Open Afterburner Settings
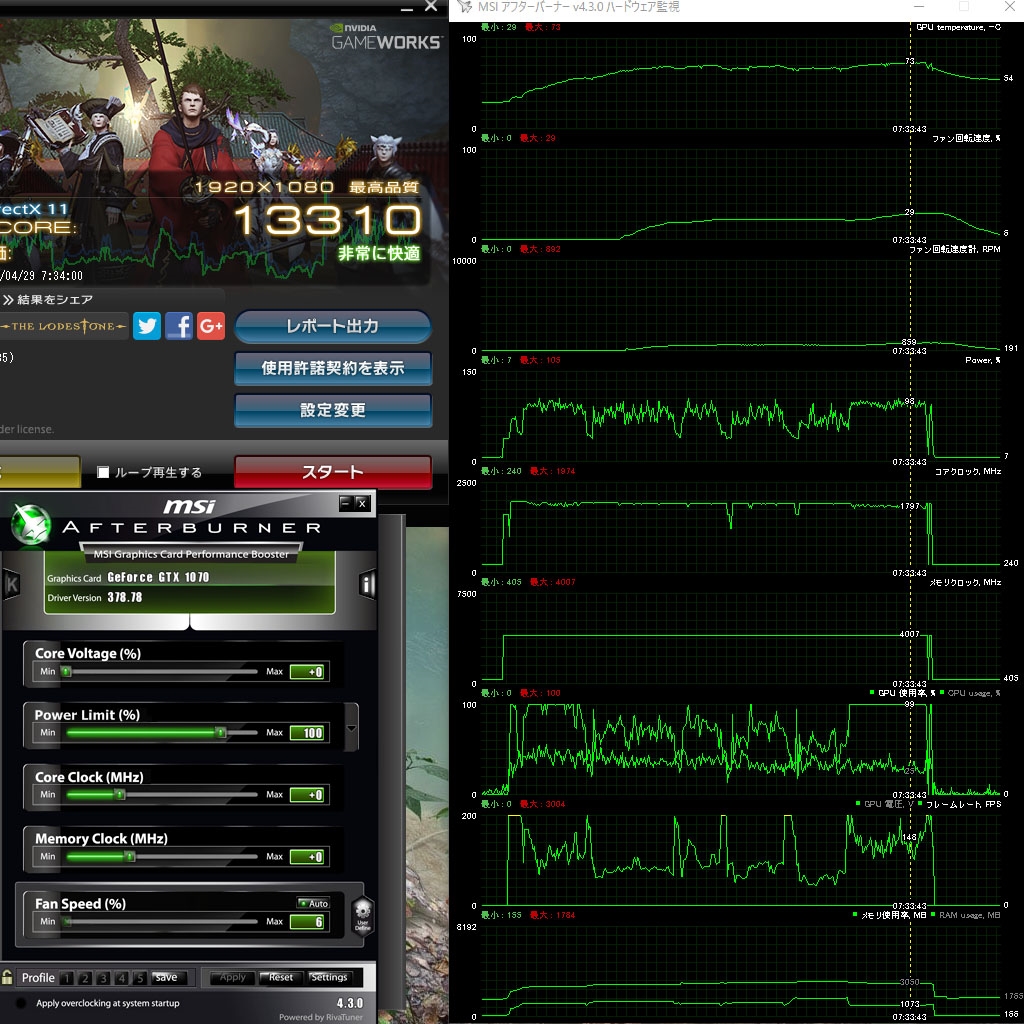 [x=329, y=978]
